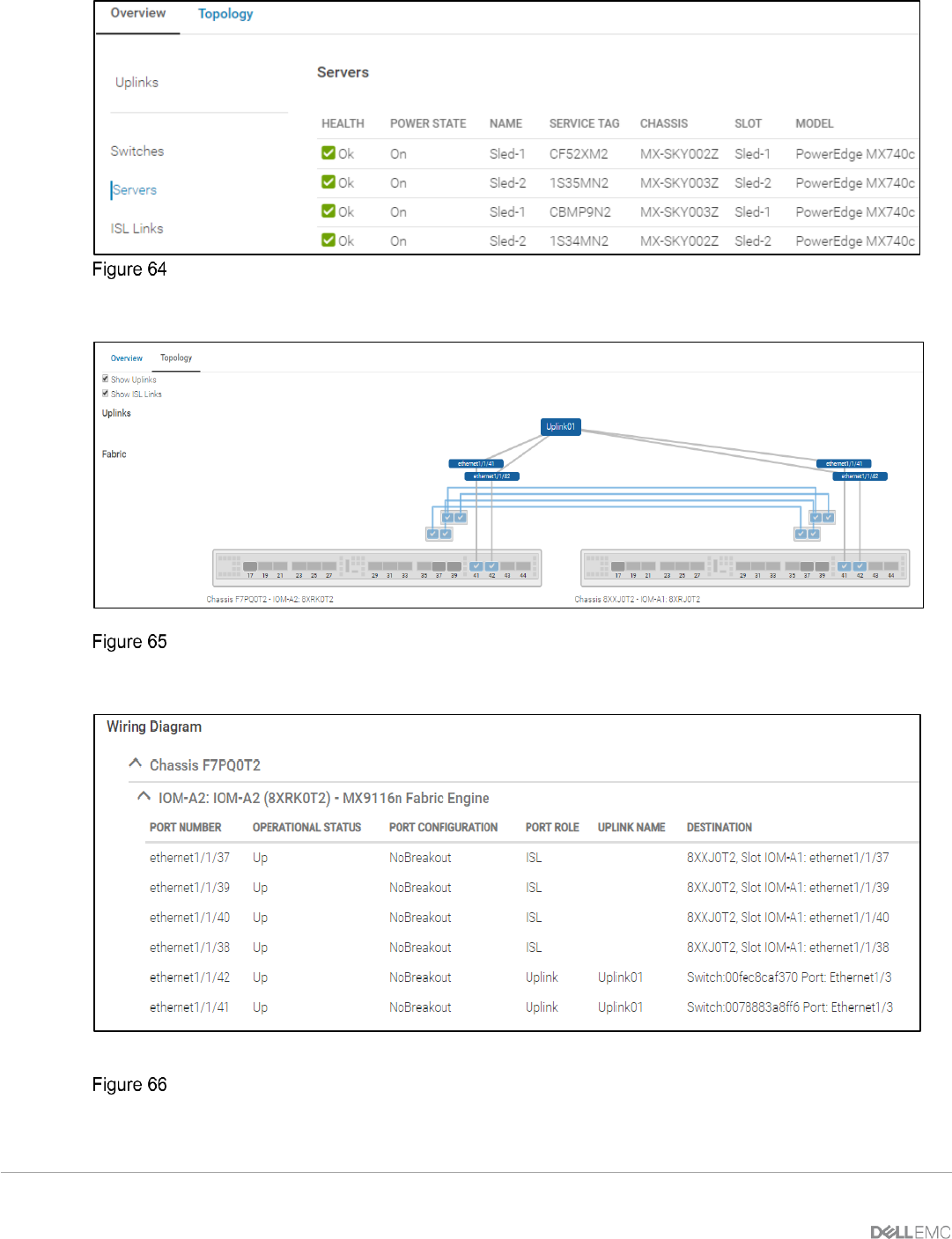This screenshot has height=1239, width=952.
Task: Open ISL Links in the left sidebar
Action: coord(137,228)
